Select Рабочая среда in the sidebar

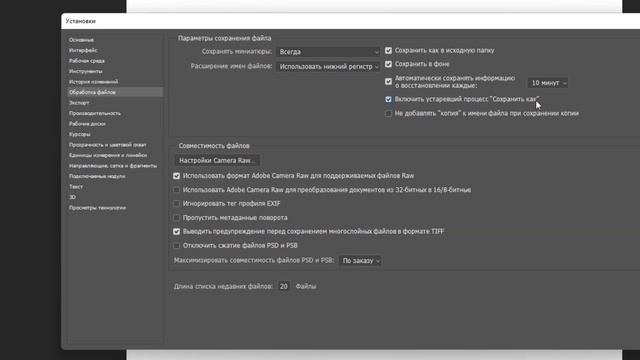(x=87, y=61)
